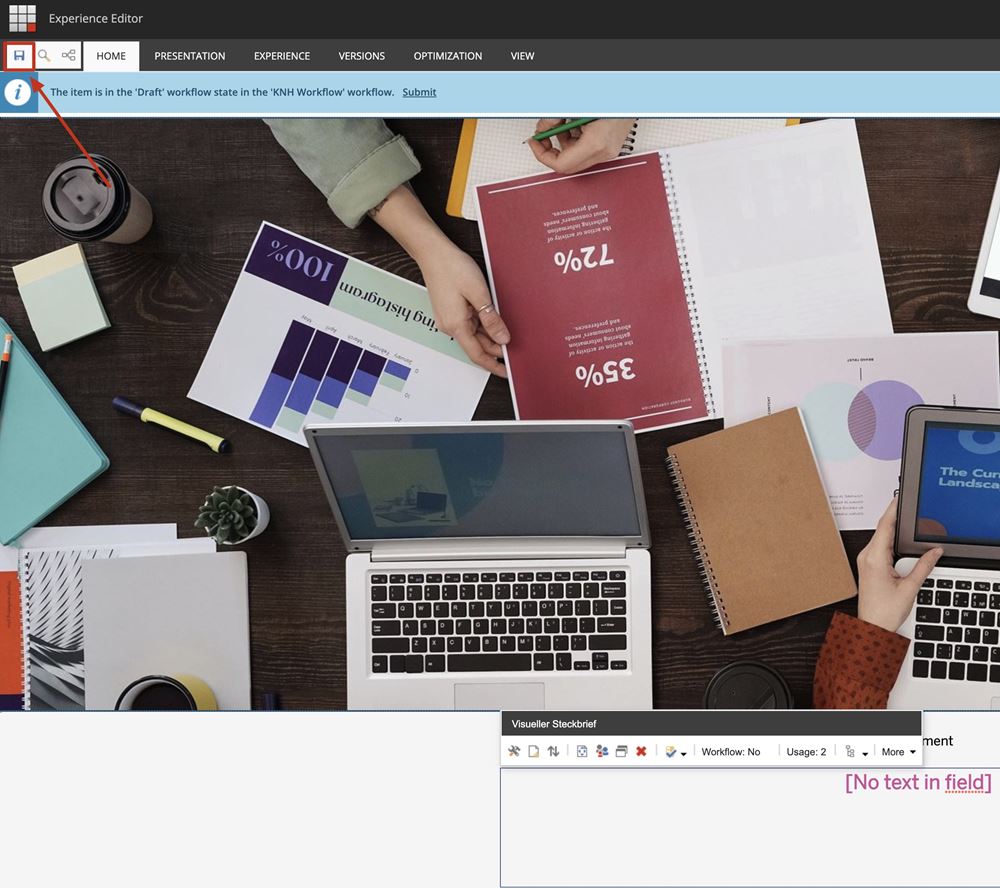Viewport: 1000px width, 888px height.
Task: Open the Sitecore launchpad grid icon
Action: pyautogui.click(x=22, y=18)
